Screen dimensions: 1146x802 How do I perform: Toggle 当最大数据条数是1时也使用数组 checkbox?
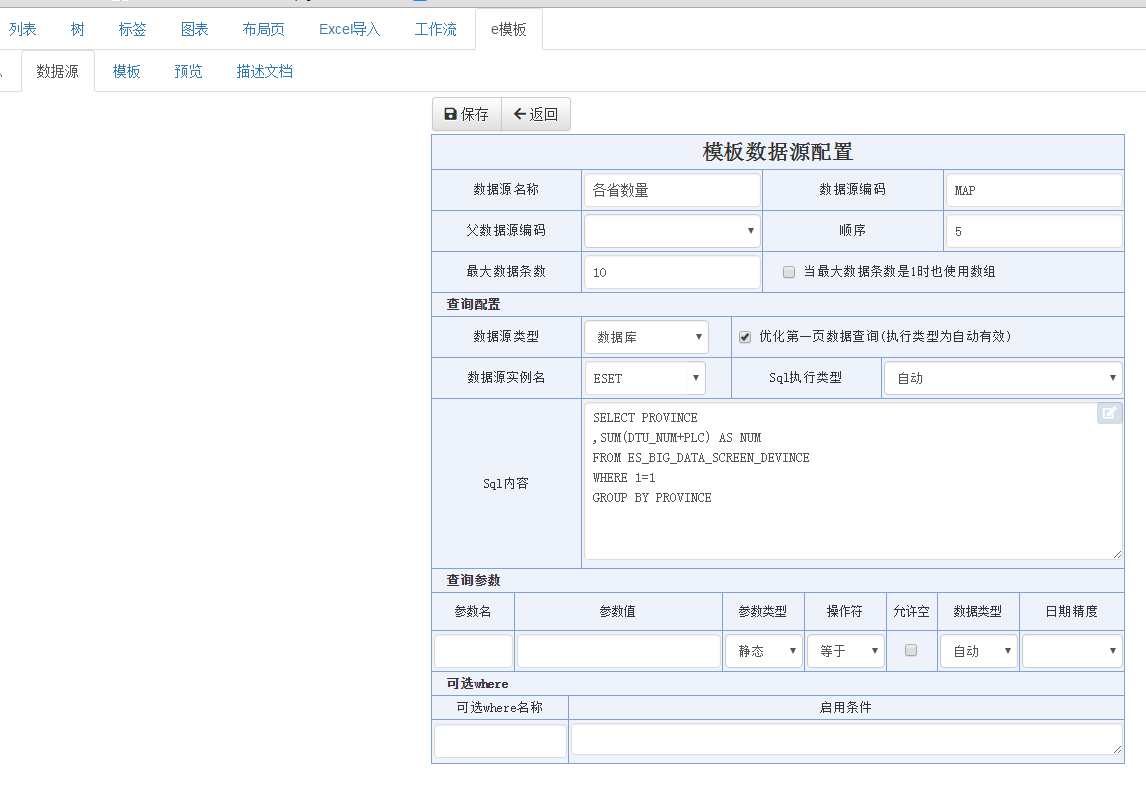(789, 272)
